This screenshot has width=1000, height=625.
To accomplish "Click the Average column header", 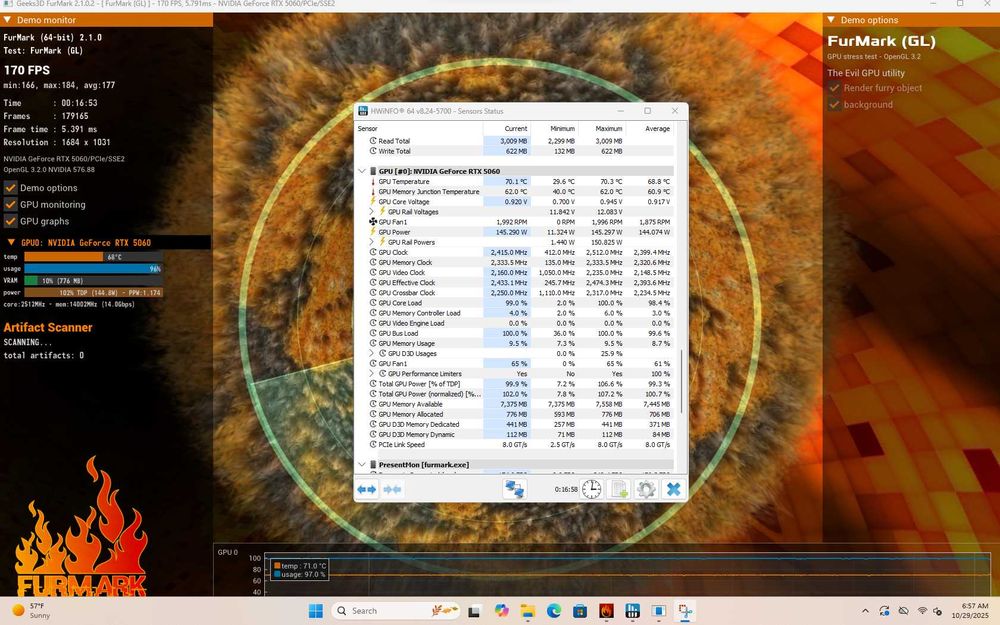I will tap(657, 128).
